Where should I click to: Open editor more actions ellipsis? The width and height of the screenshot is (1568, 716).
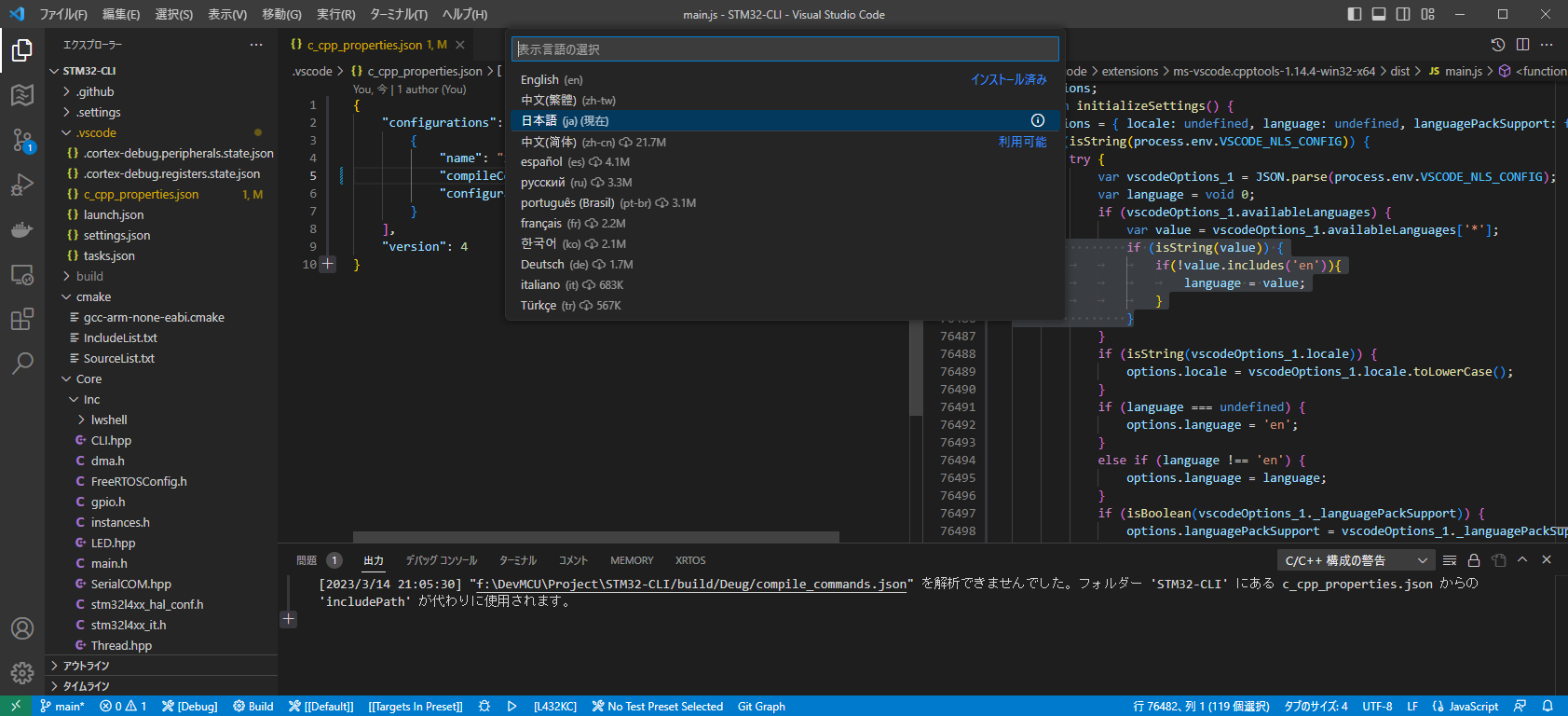click(1547, 45)
